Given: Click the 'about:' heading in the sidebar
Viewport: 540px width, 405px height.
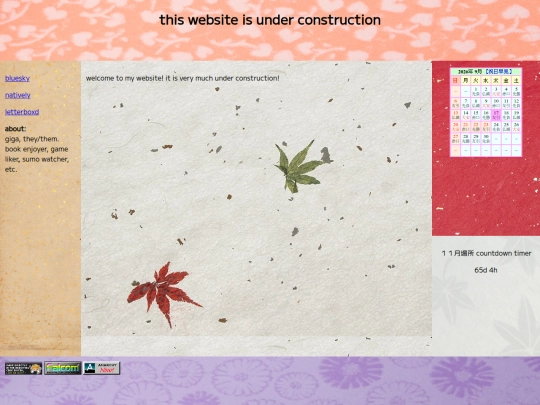Looking at the screenshot, I should tap(15, 129).
